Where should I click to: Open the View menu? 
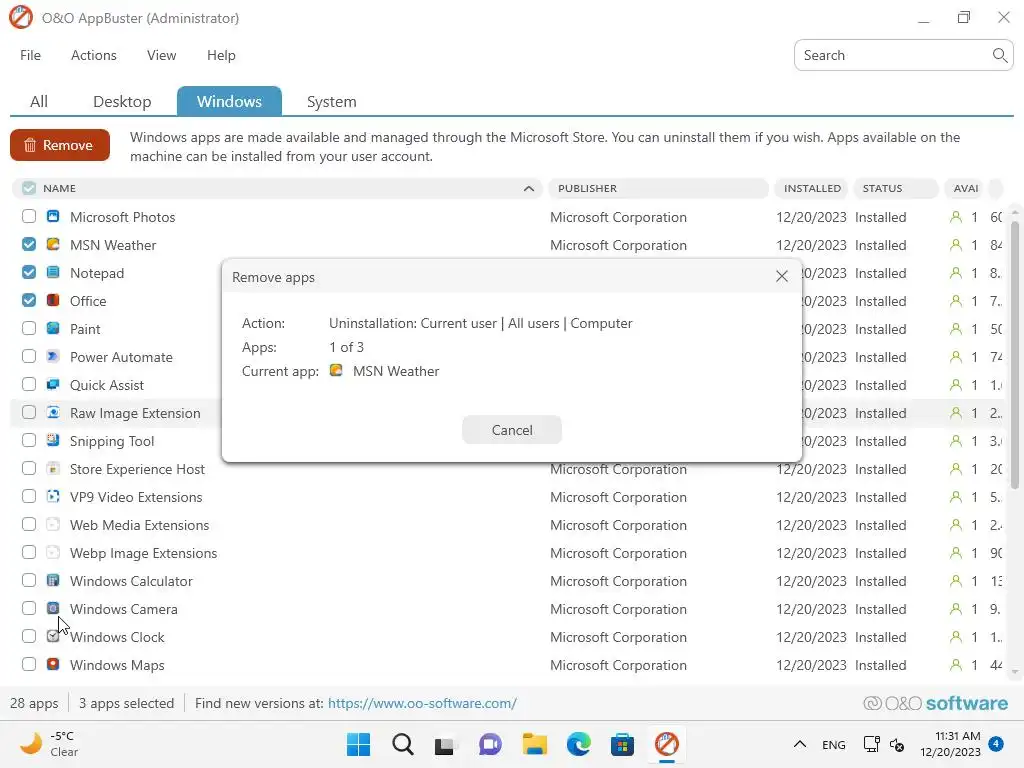click(x=161, y=56)
